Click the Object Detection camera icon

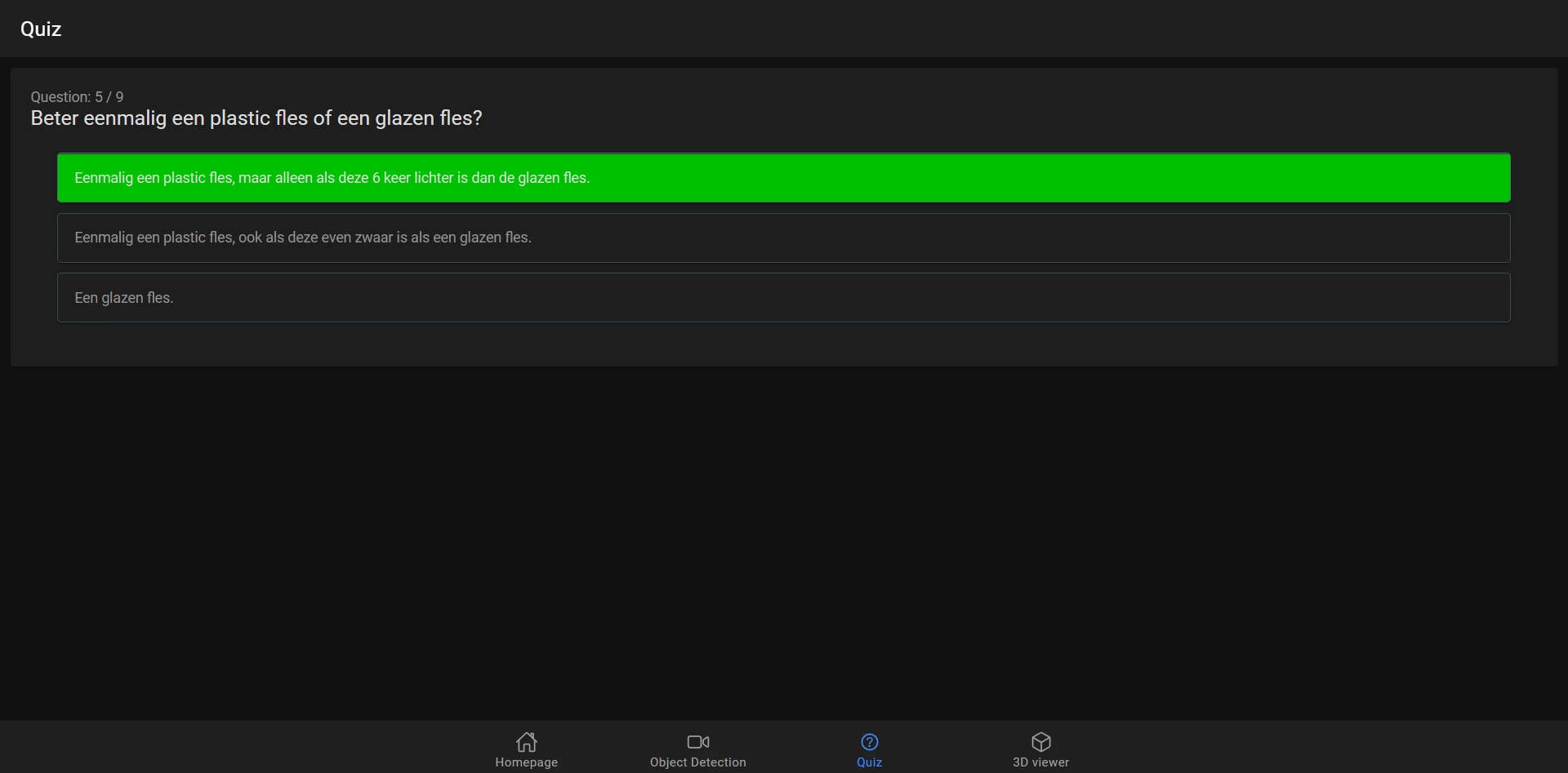pyautogui.click(x=698, y=741)
